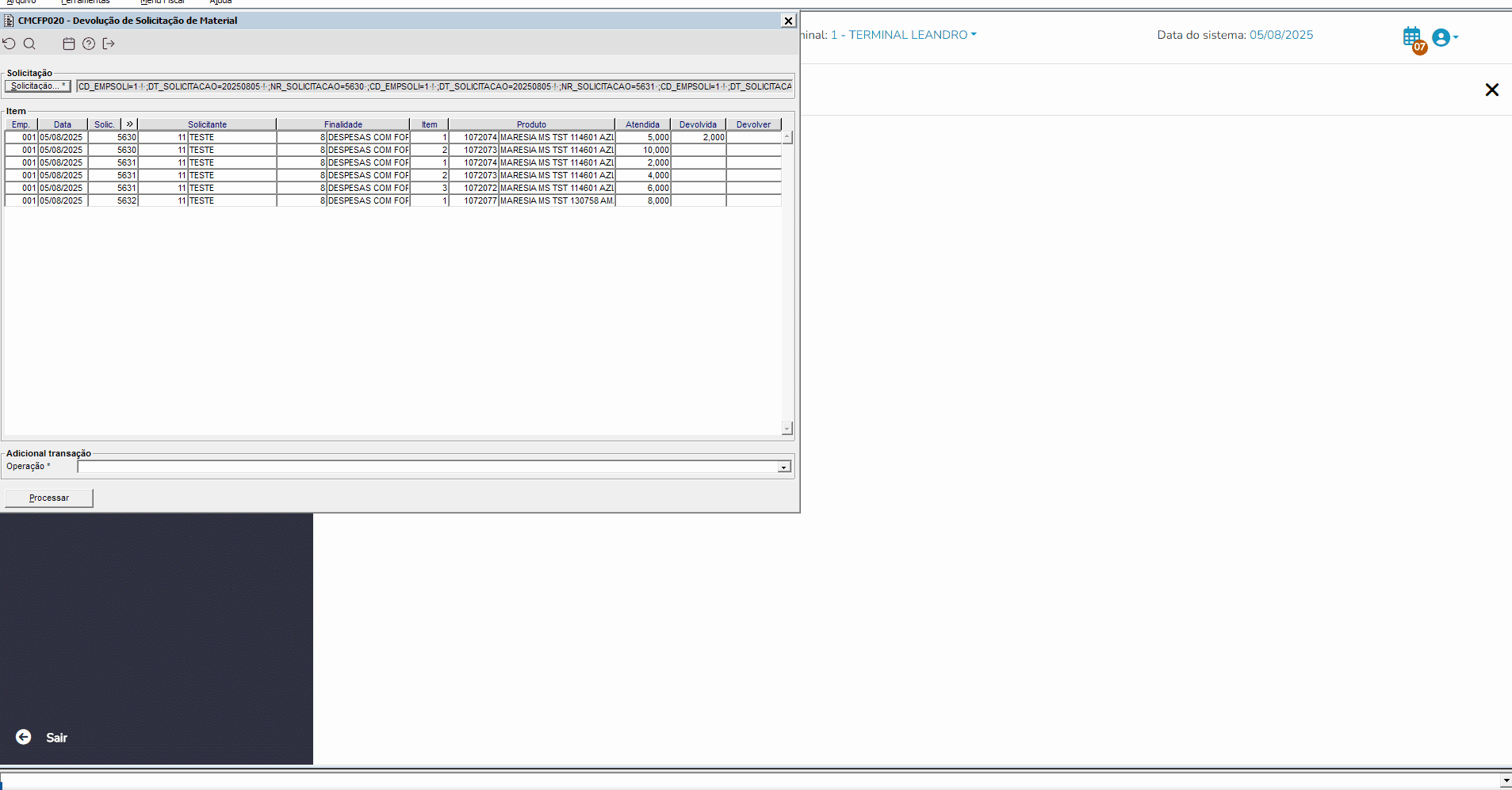Open the calendar toolbar icon in CMCFP020
This screenshot has height=790, width=1512.
pos(69,44)
